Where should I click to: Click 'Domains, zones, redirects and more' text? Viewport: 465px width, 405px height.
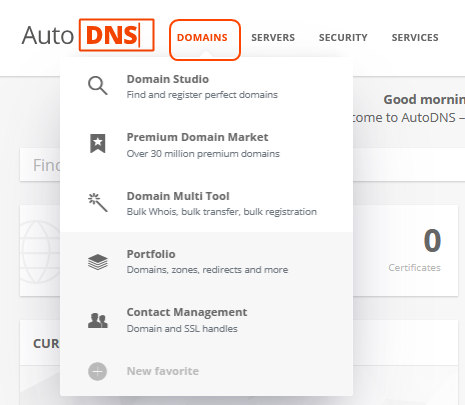tap(207, 270)
